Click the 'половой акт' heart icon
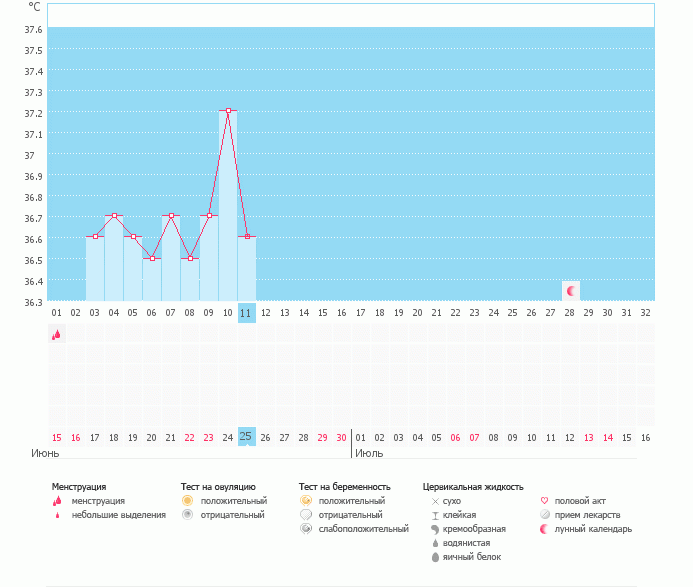The height and width of the screenshot is (587, 693). [544, 500]
